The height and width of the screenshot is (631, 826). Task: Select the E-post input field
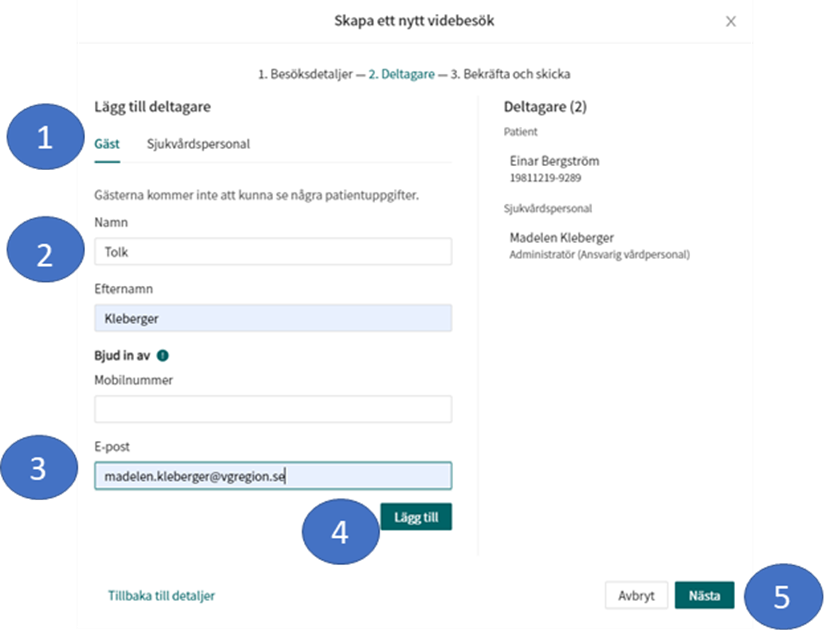[x=273, y=476]
